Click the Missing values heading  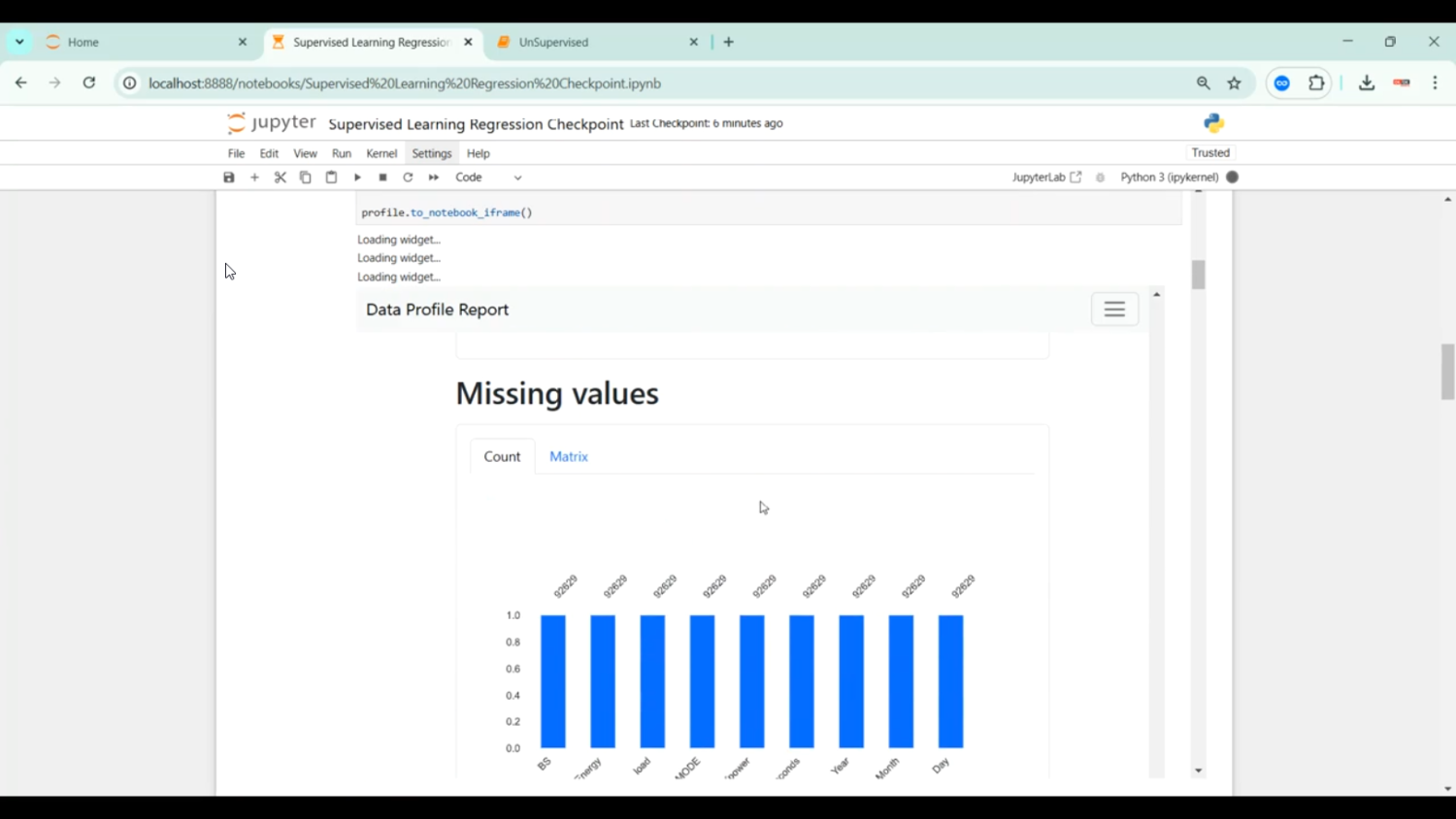(557, 393)
